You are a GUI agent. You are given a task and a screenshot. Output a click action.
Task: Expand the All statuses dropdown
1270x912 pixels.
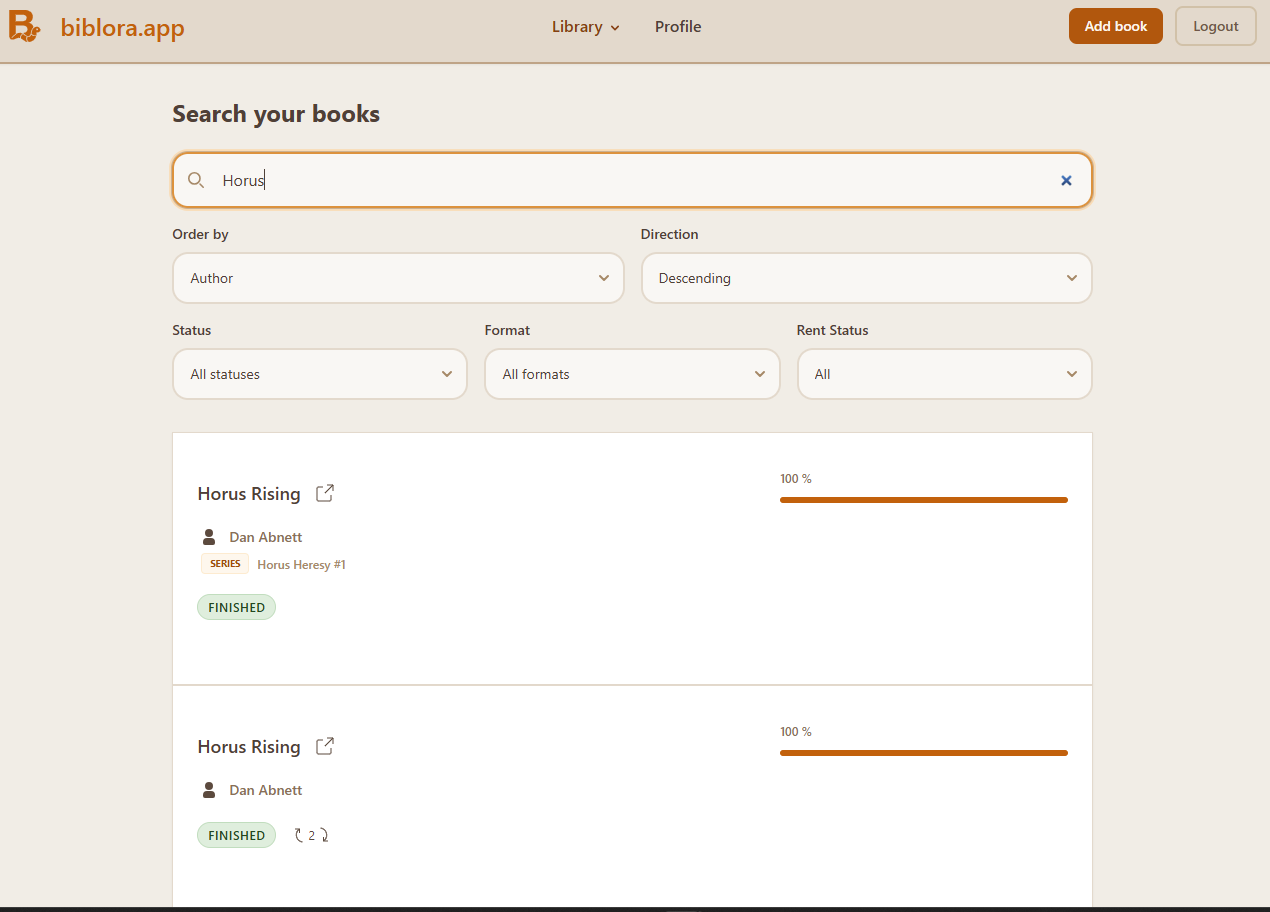320,374
